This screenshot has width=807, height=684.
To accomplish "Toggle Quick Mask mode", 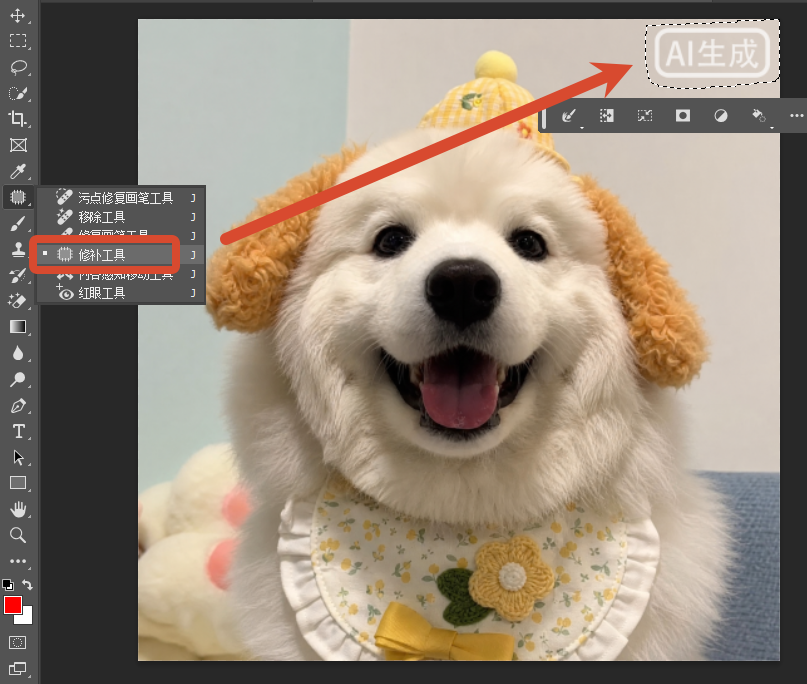I will pos(18,642).
